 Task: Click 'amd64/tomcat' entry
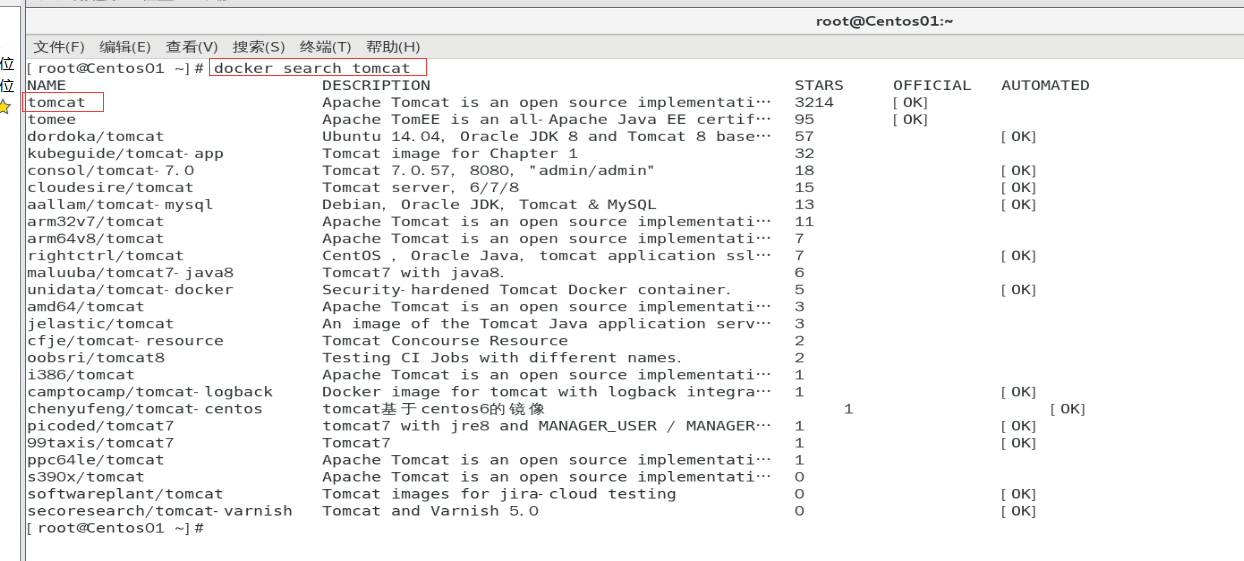coord(86,306)
